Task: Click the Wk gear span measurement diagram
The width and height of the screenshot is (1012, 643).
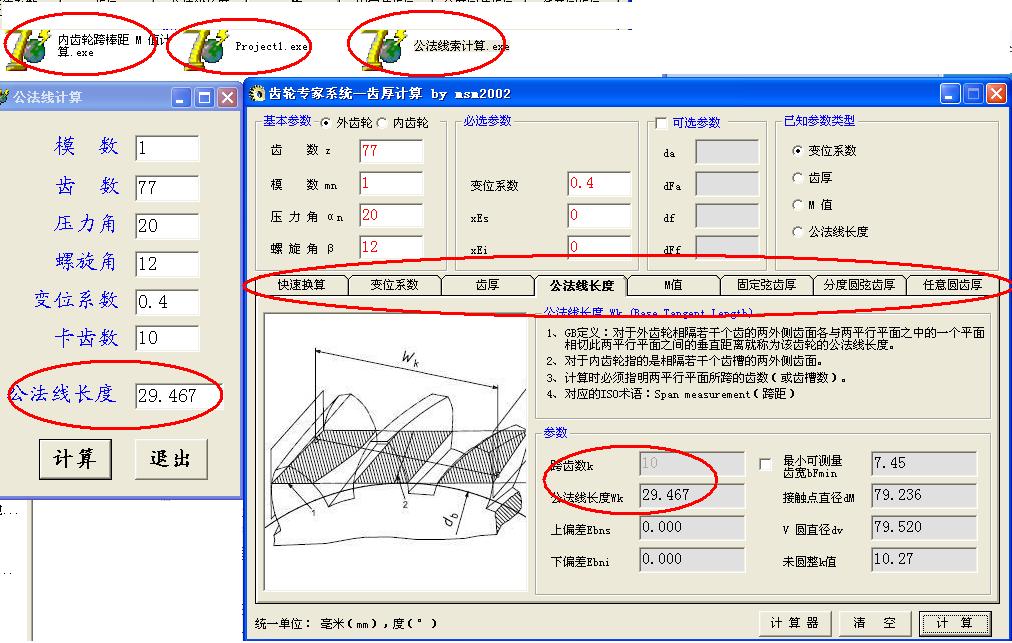Action: point(396,452)
